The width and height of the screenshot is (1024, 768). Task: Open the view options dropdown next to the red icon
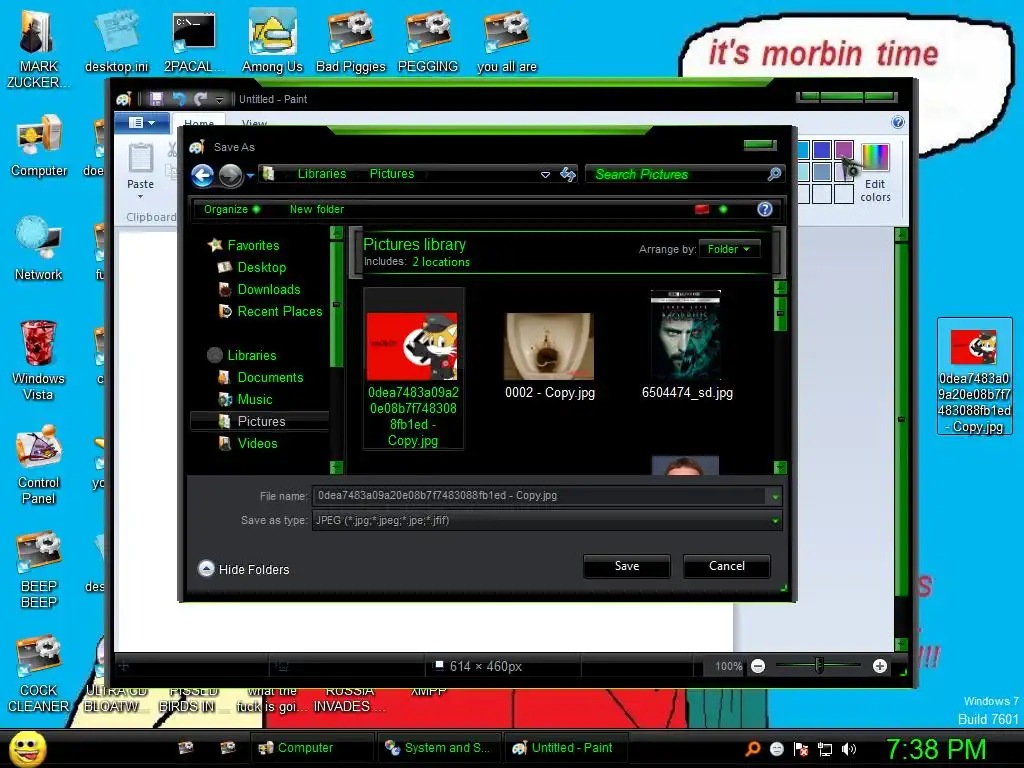(723, 210)
